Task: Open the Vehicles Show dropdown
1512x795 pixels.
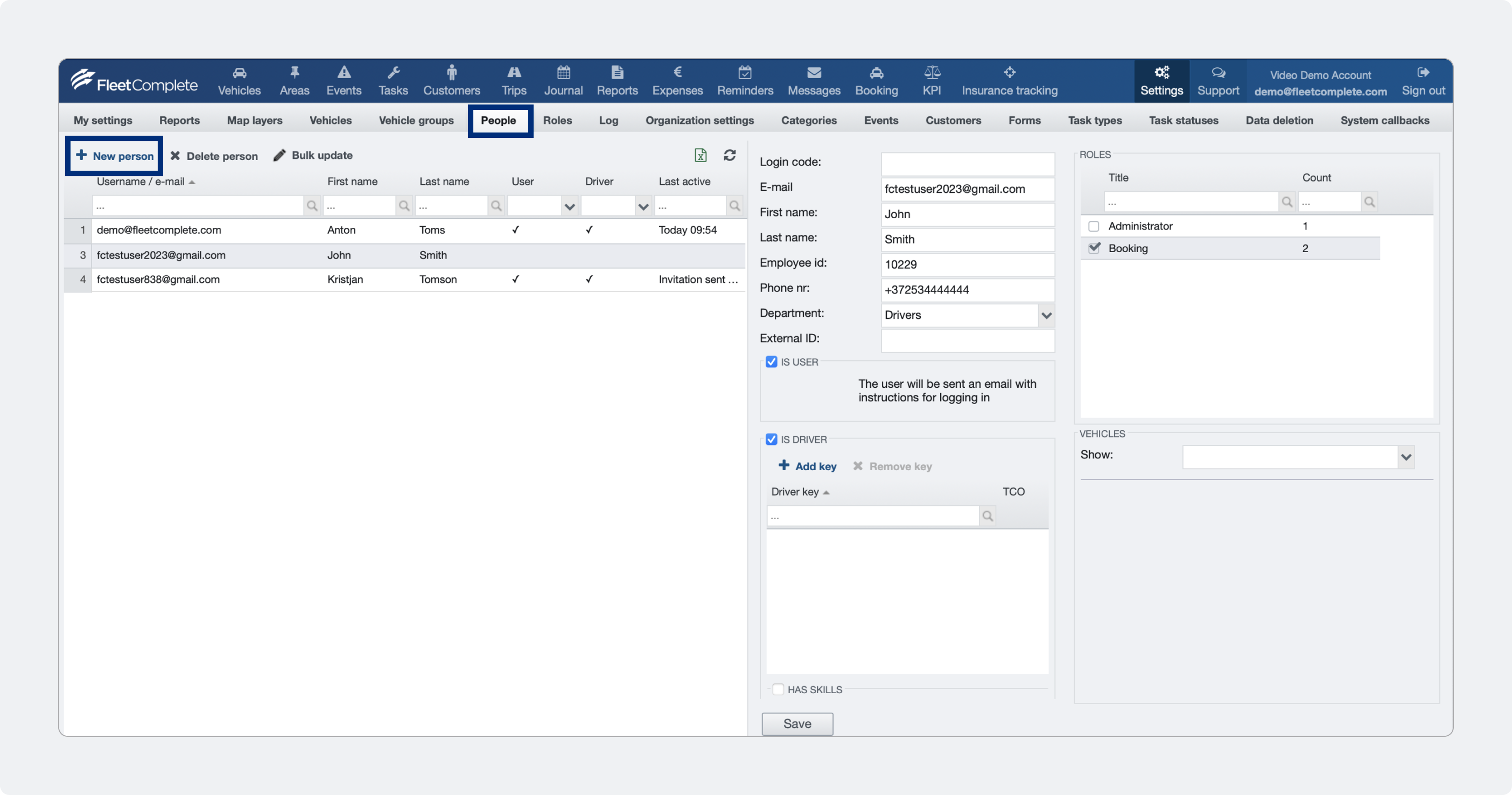Action: tap(1406, 457)
